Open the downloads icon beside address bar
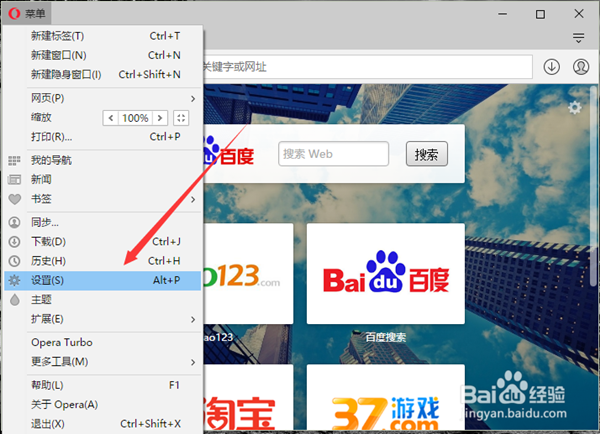The width and height of the screenshot is (600, 434). click(551, 67)
